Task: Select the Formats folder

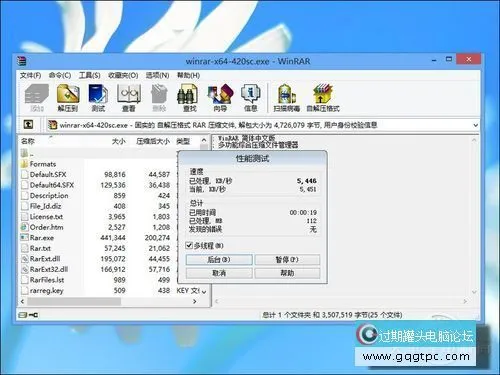Action: (43, 164)
